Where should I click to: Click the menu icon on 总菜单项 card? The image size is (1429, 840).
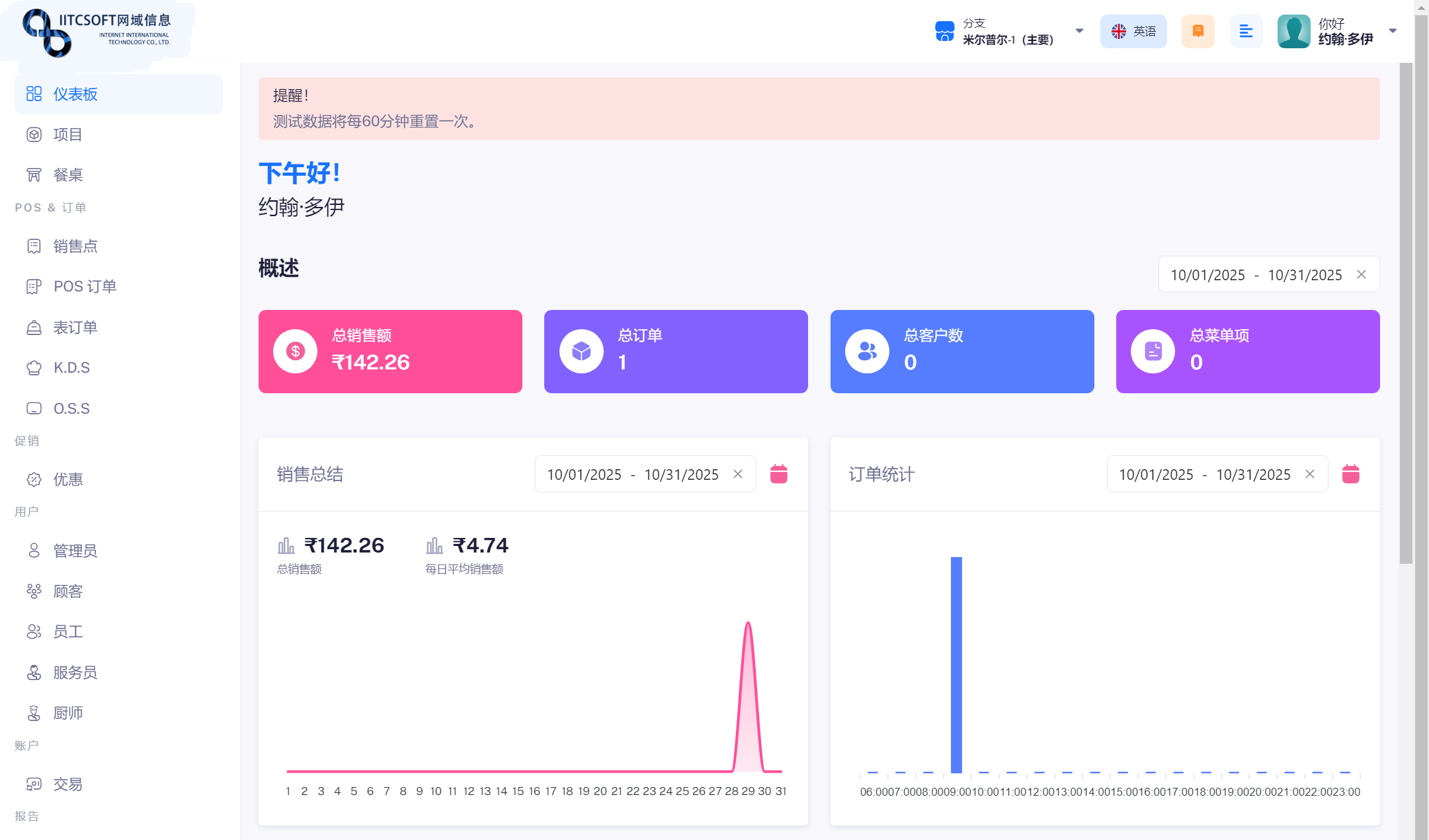[x=1153, y=352]
